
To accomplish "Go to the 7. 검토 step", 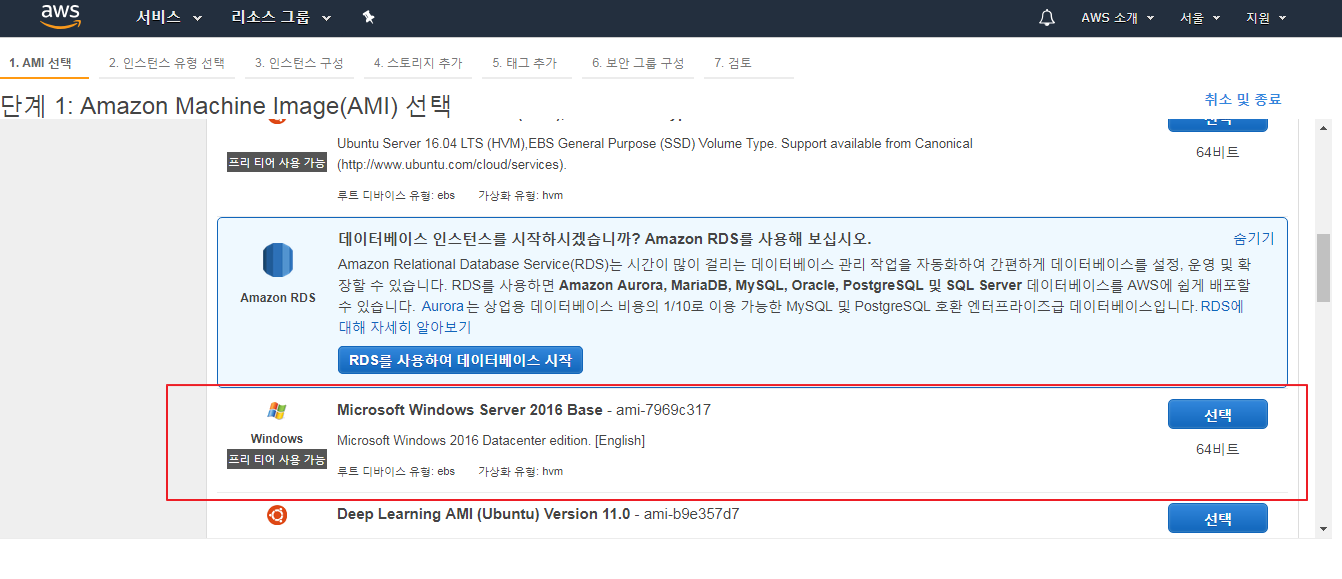I will click(x=733, y=63).
